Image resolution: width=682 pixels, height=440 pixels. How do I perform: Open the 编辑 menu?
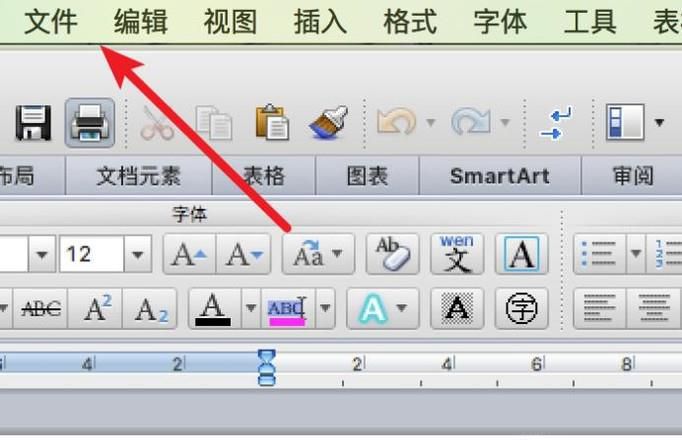(x=141, y=22)
